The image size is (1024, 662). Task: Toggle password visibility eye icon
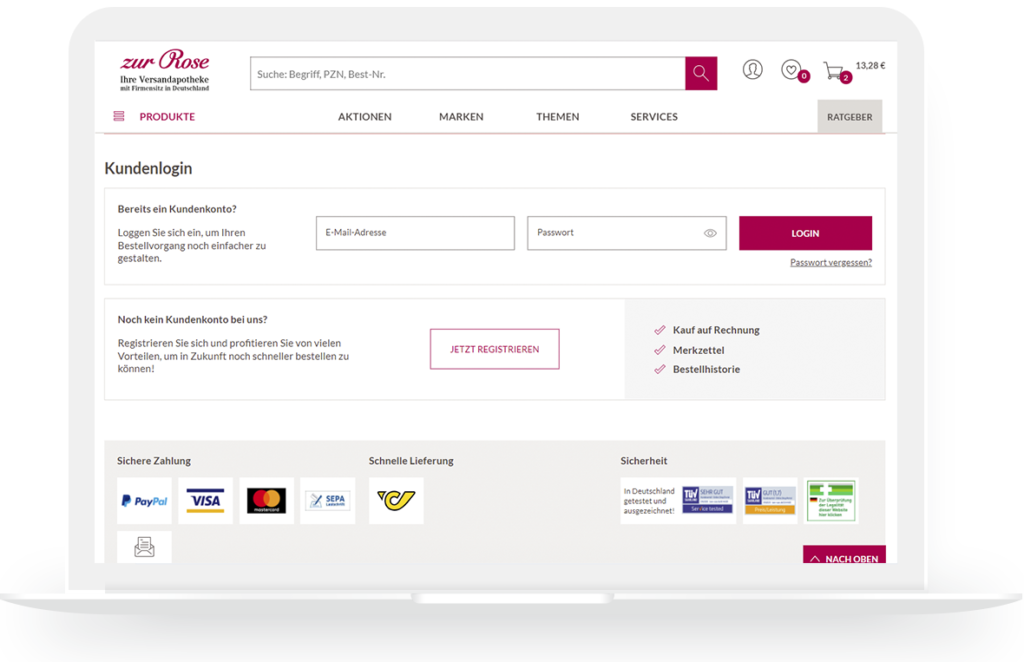(x=710, y=233)
